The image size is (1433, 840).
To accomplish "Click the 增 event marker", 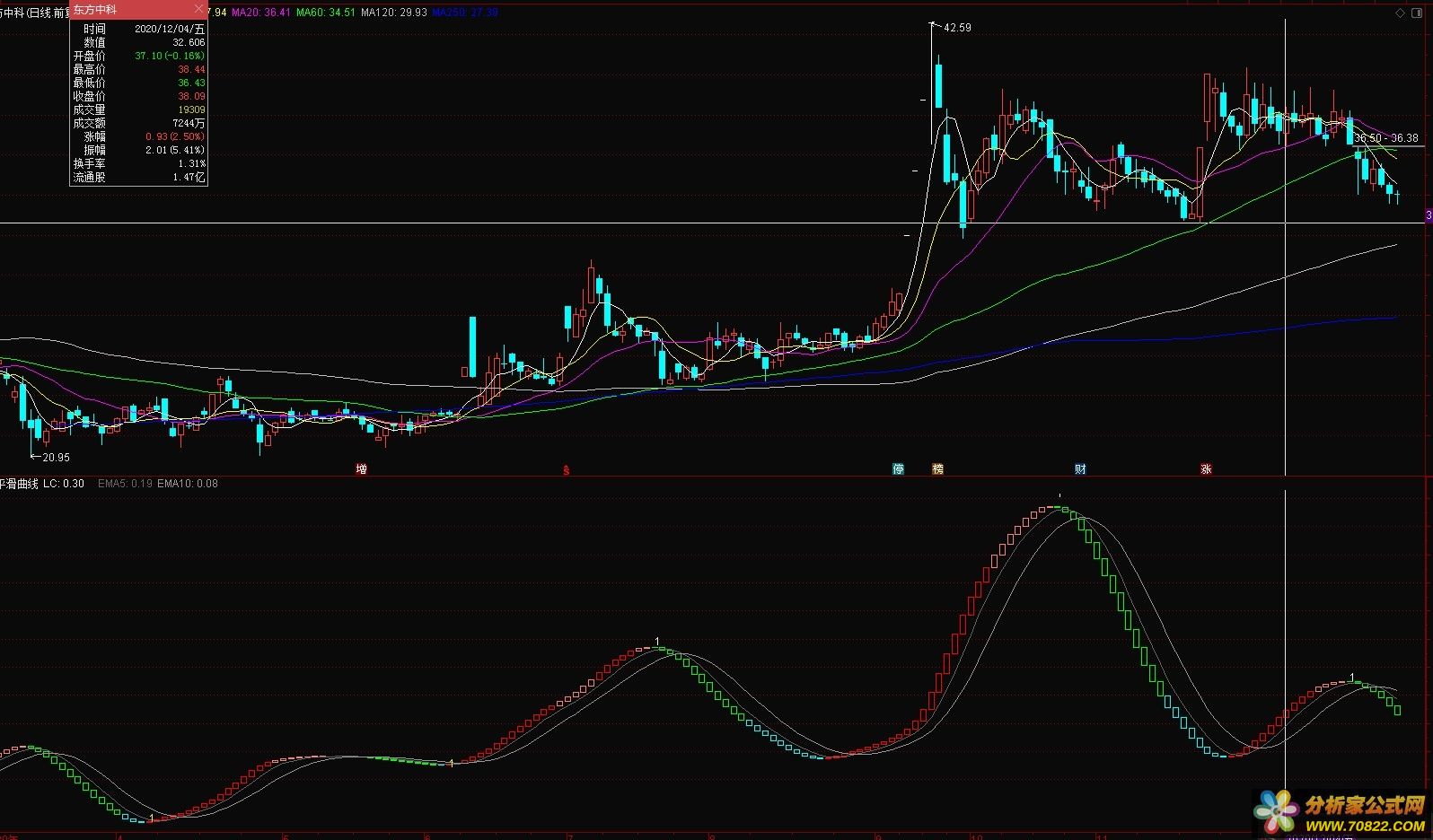I will pos(361,468).
